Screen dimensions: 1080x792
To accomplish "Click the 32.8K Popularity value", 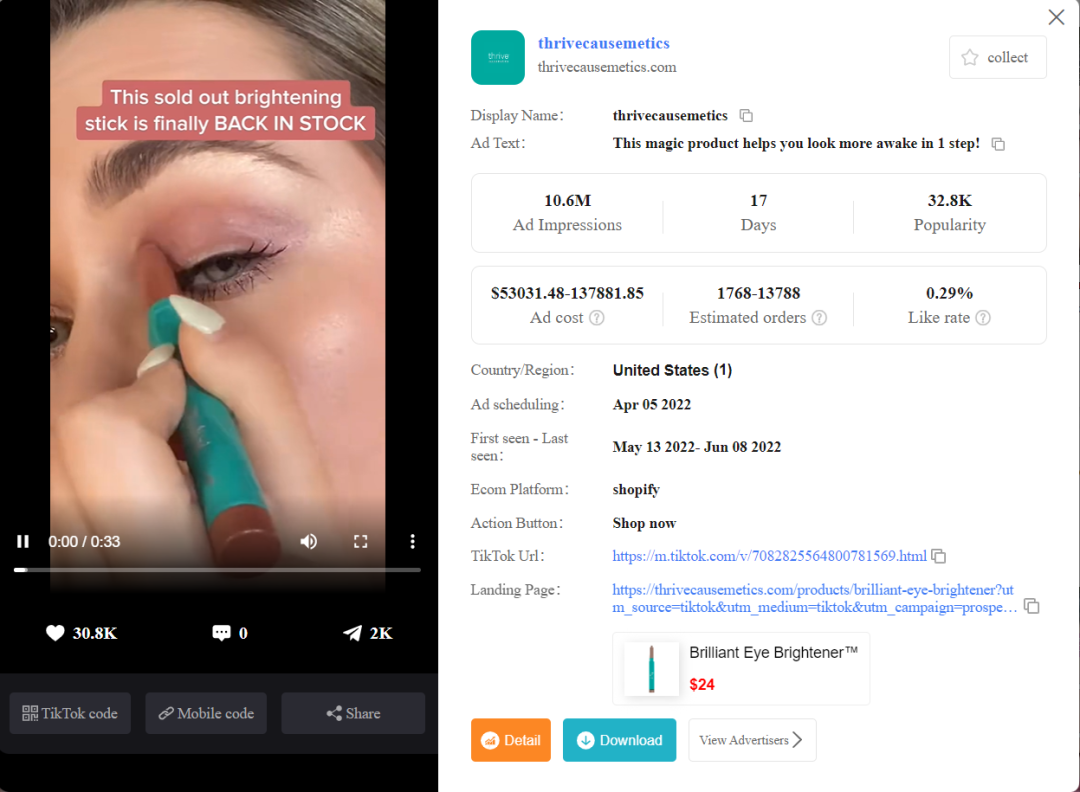I will (x=949, y=200).
